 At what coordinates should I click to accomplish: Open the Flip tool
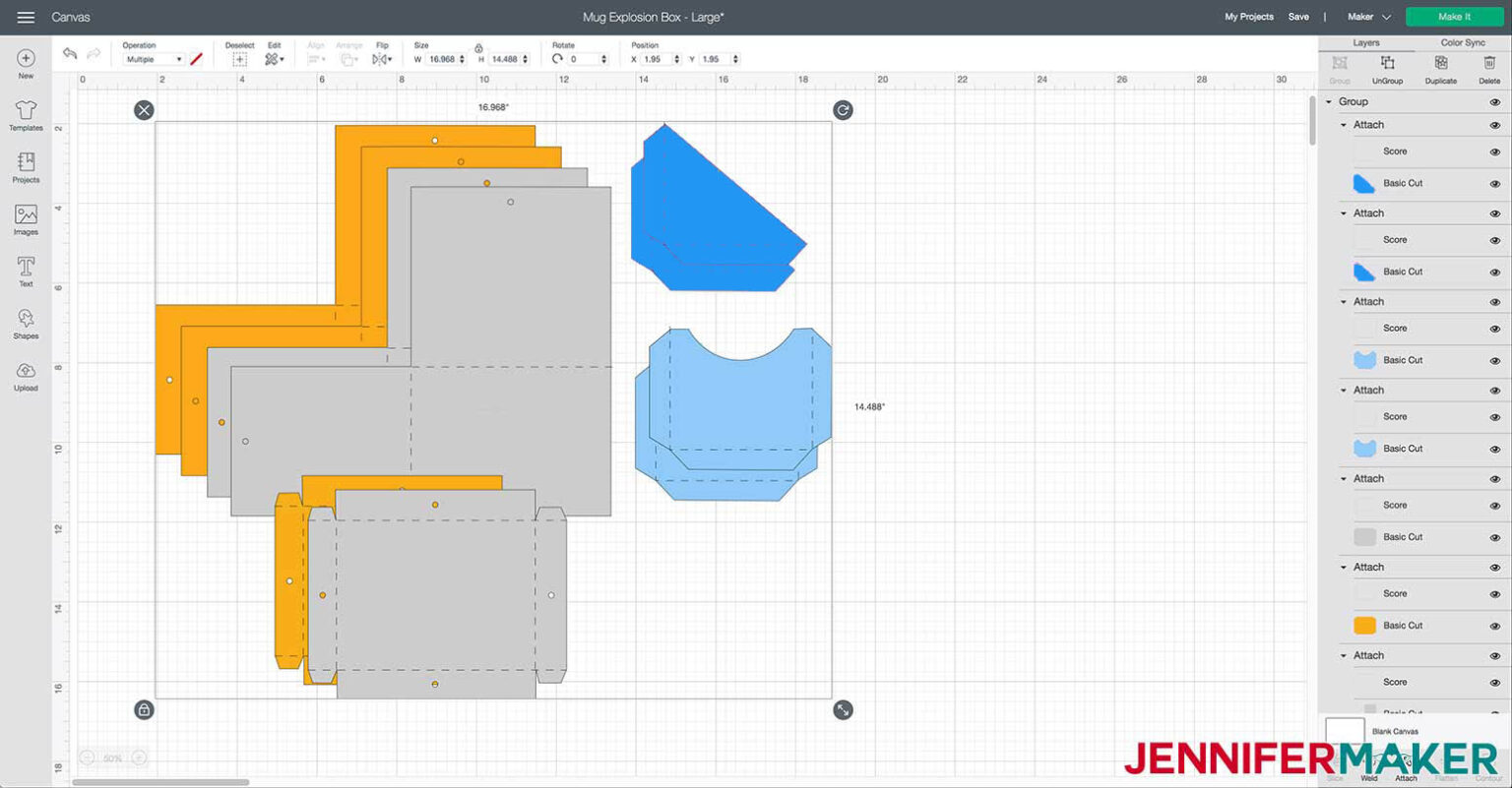click(x=381, y=59)
